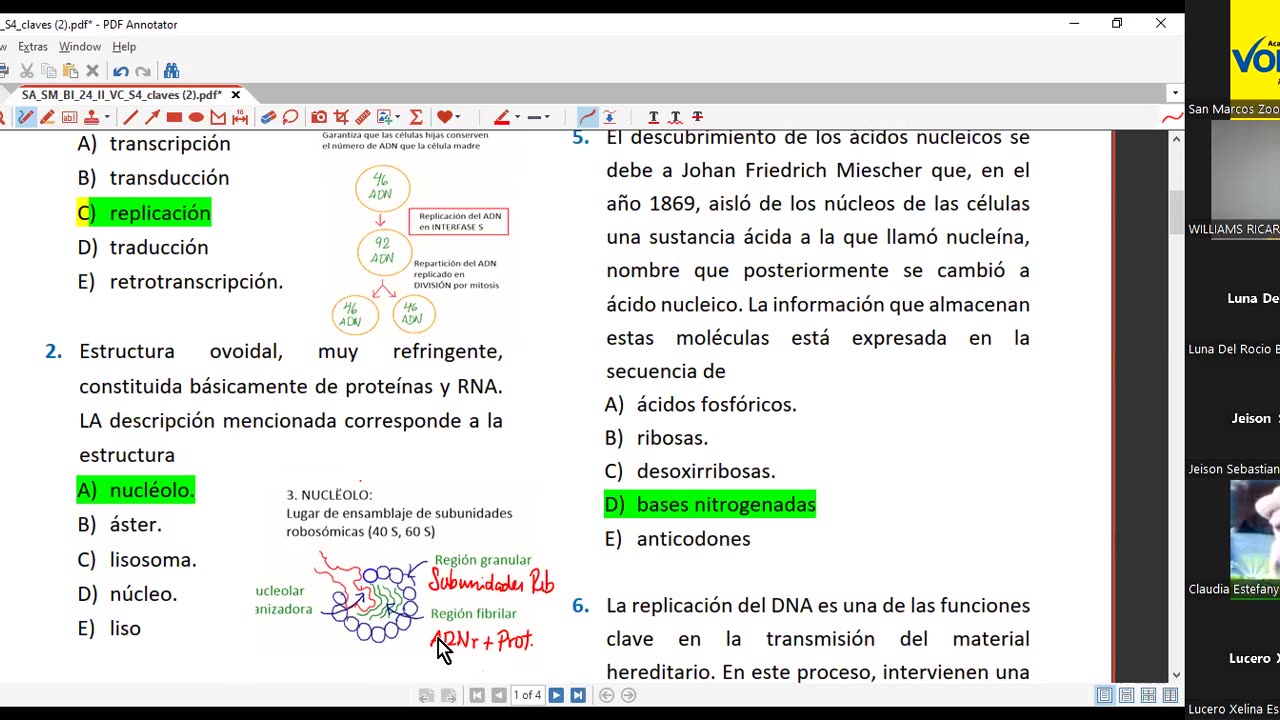Open the Extras menu
The image size is (1280, 720).
pyautogui.click(x=33, y=47)
